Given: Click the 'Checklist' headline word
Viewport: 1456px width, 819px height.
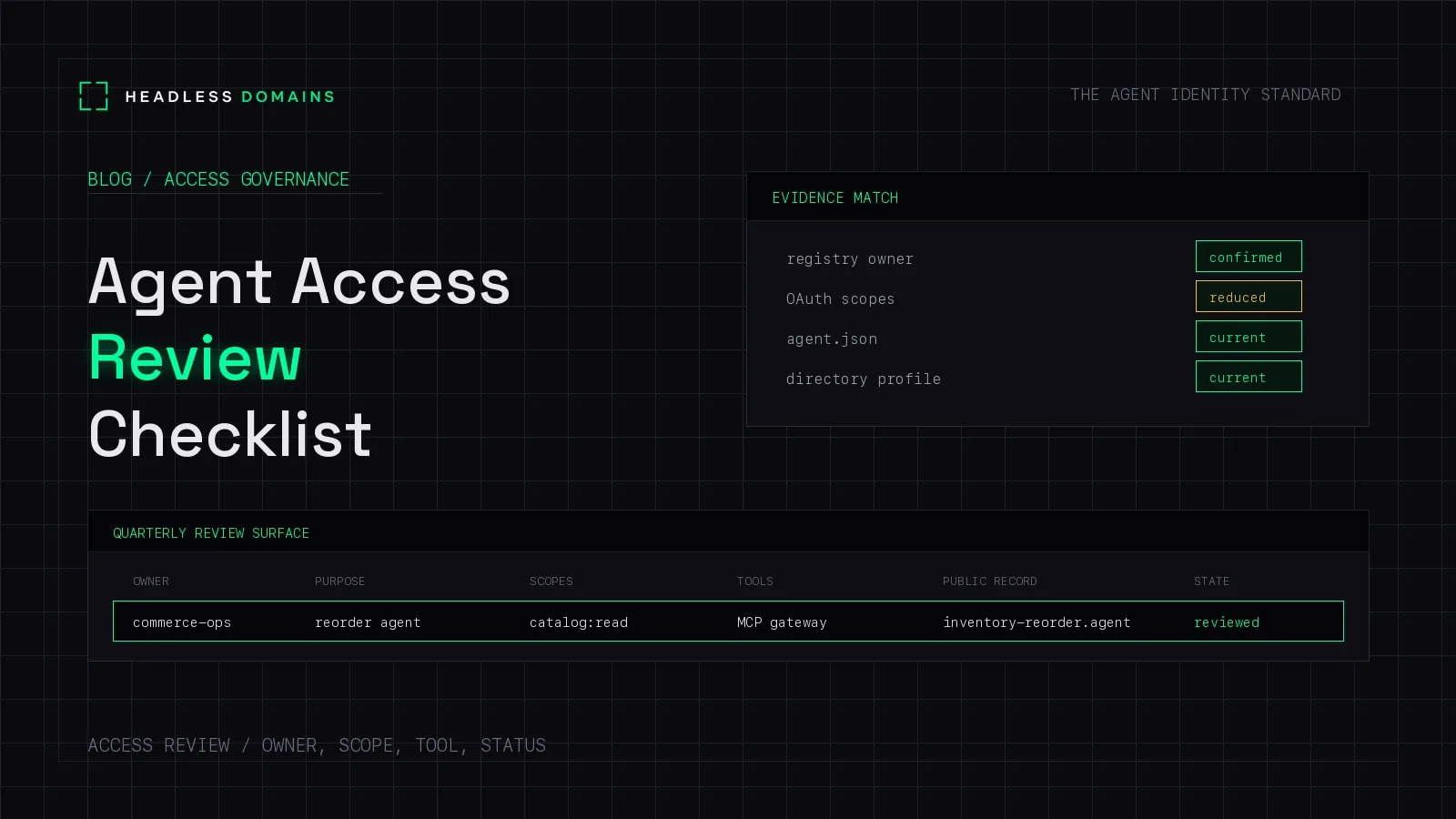Looking at the screenshot, I should pyautogui.click(x=230, y=434).
